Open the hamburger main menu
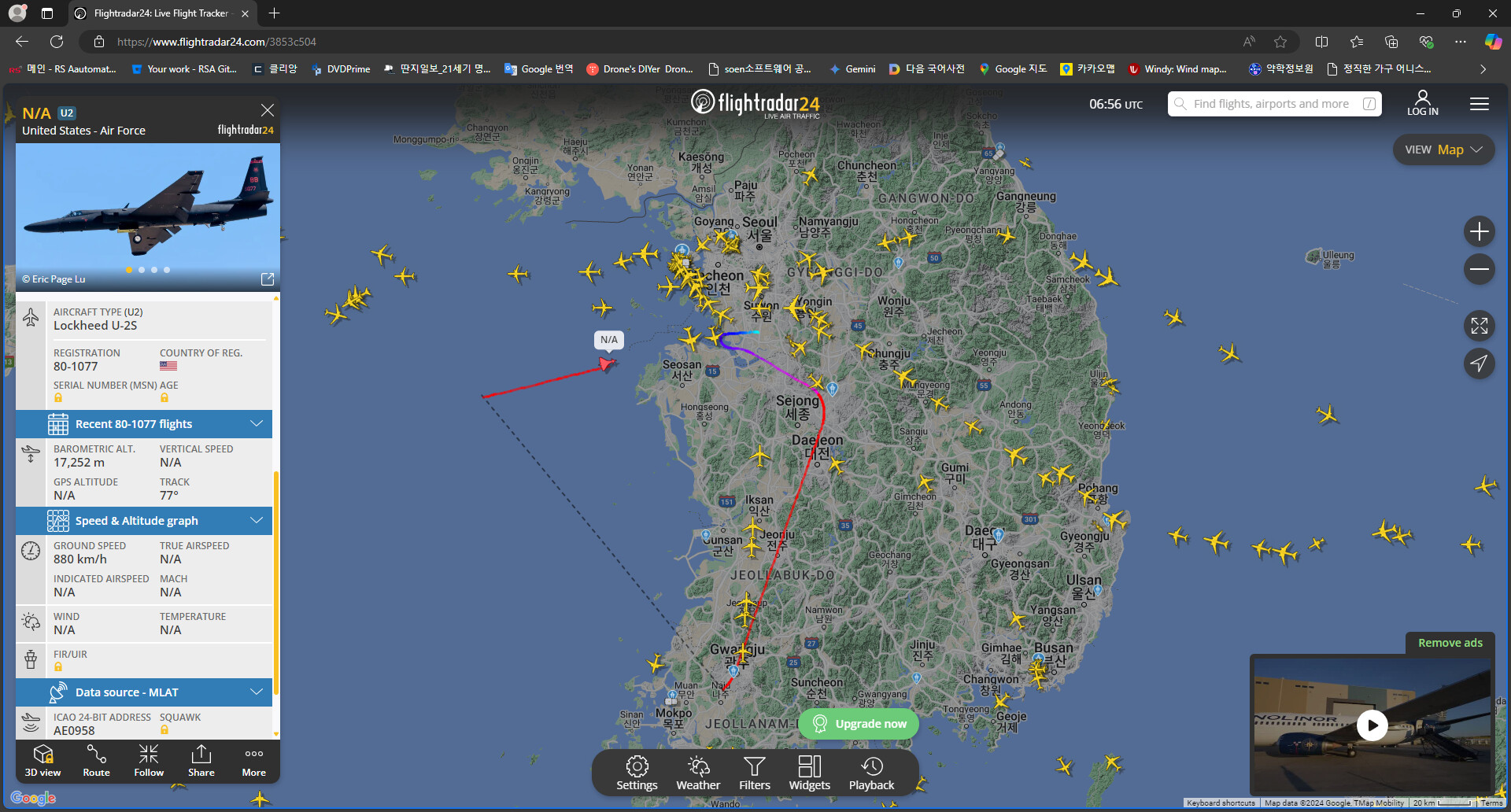 [x=1480, y=104]
